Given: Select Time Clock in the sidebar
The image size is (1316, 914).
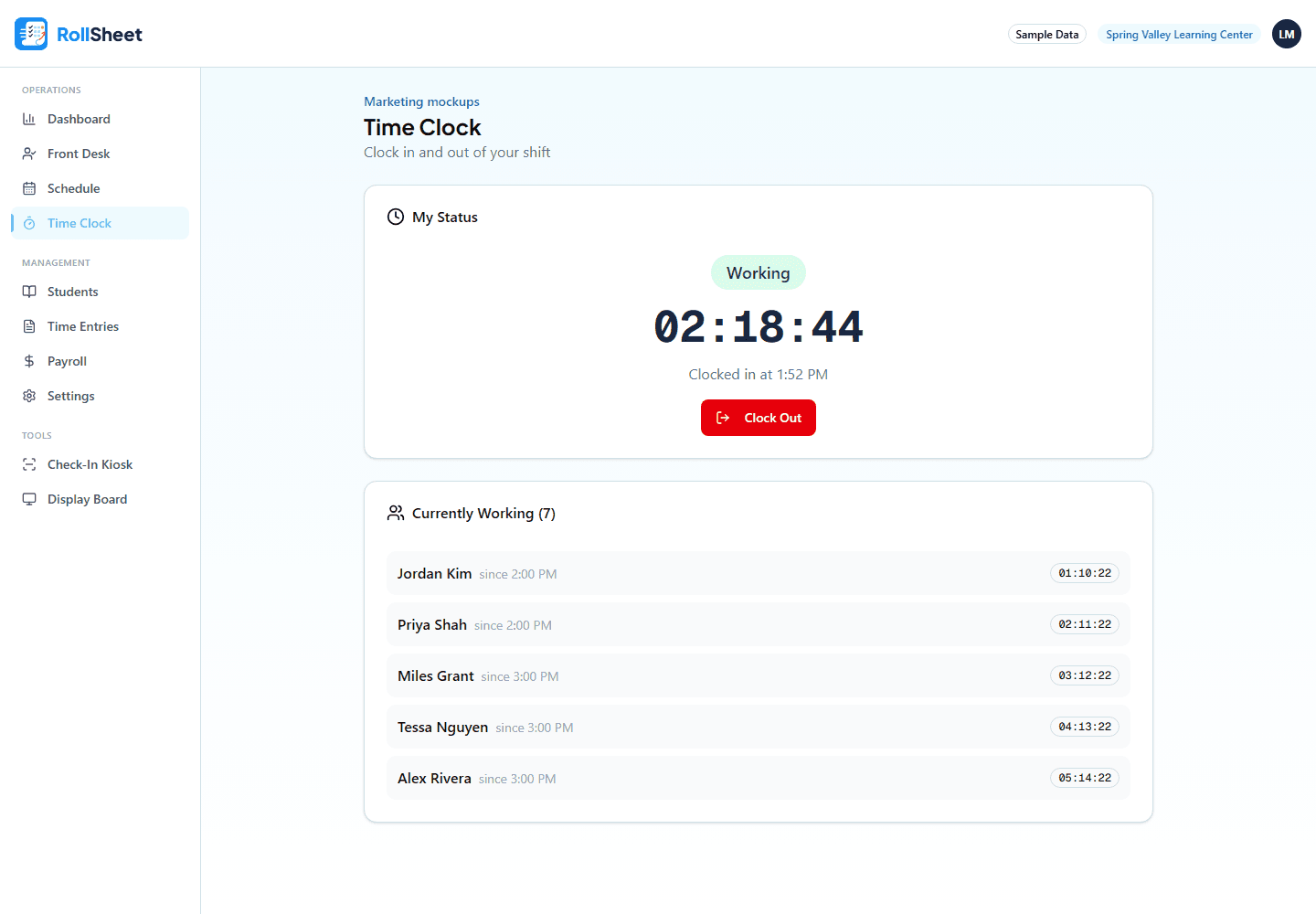Looking at the screenshot, I should tap(101, 223).
